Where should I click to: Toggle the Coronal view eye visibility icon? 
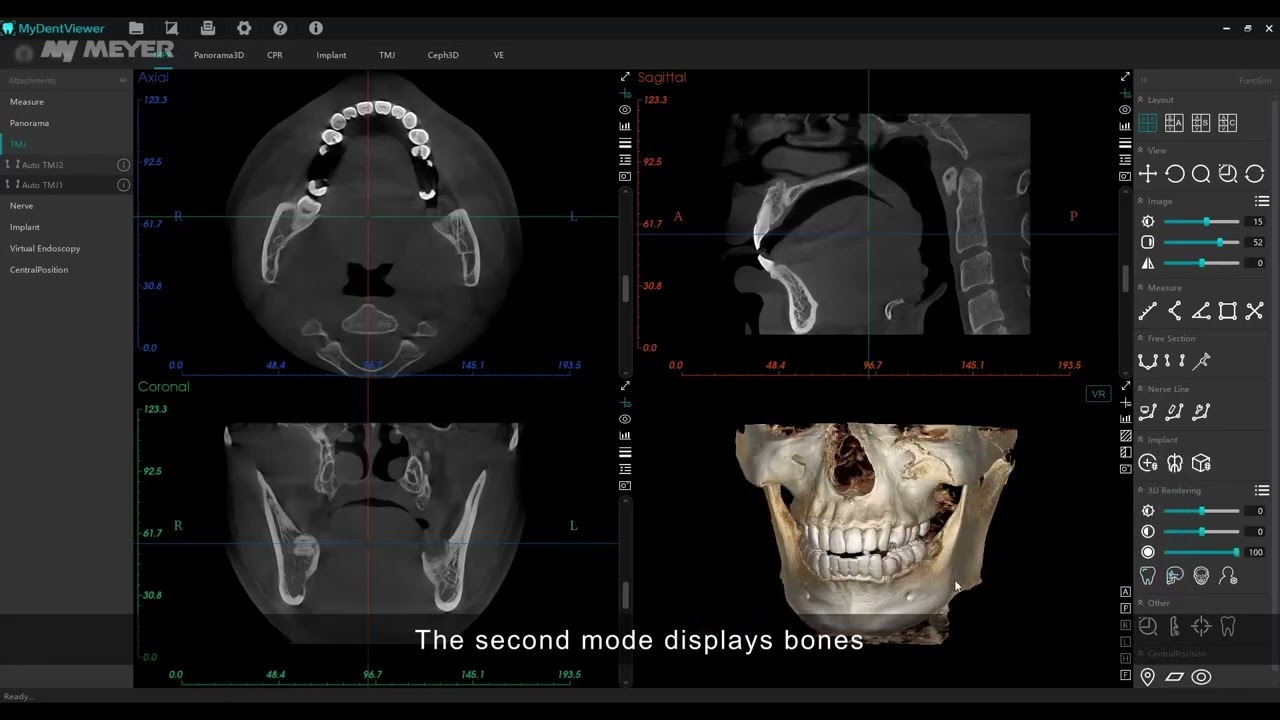pyautogui.click(x=625, y=419)
